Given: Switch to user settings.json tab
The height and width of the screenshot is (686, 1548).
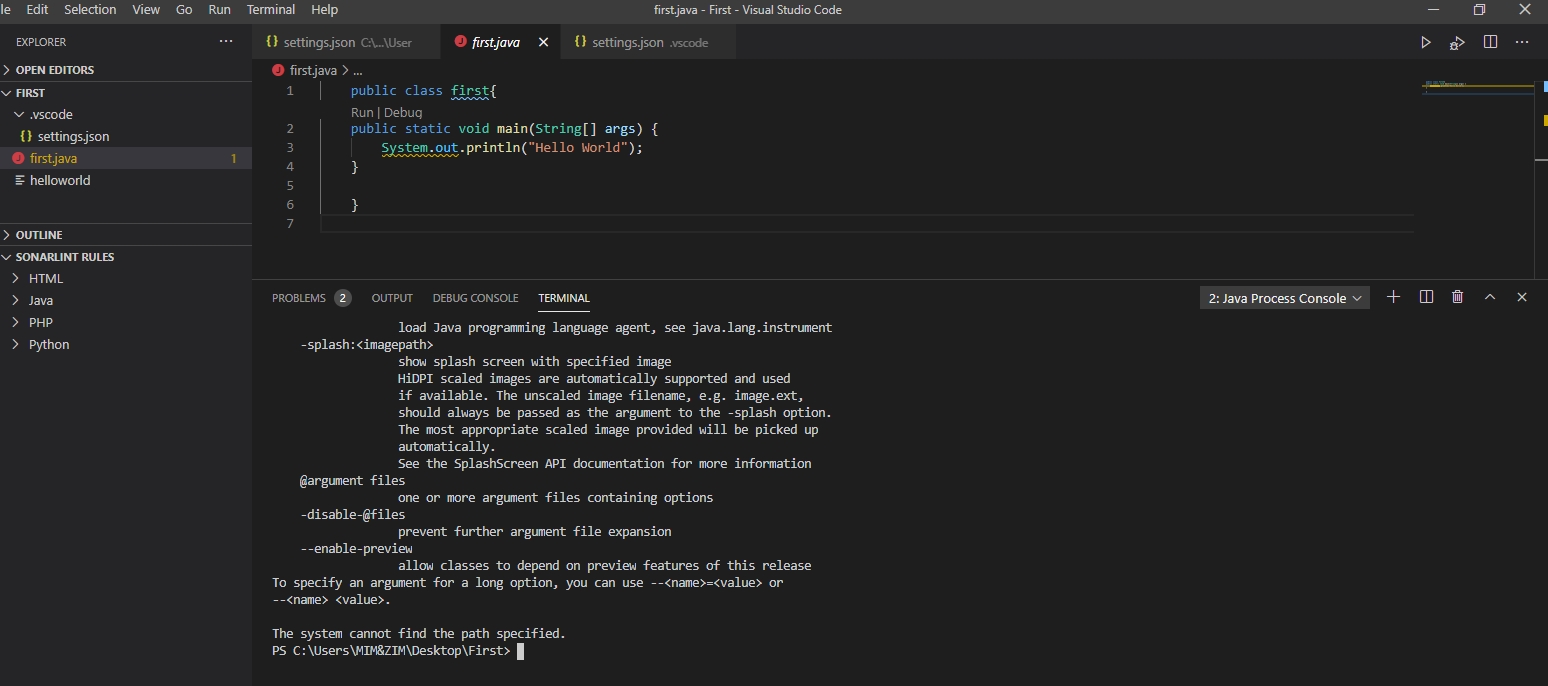Looking at the screenshot, I should [345, 42].
